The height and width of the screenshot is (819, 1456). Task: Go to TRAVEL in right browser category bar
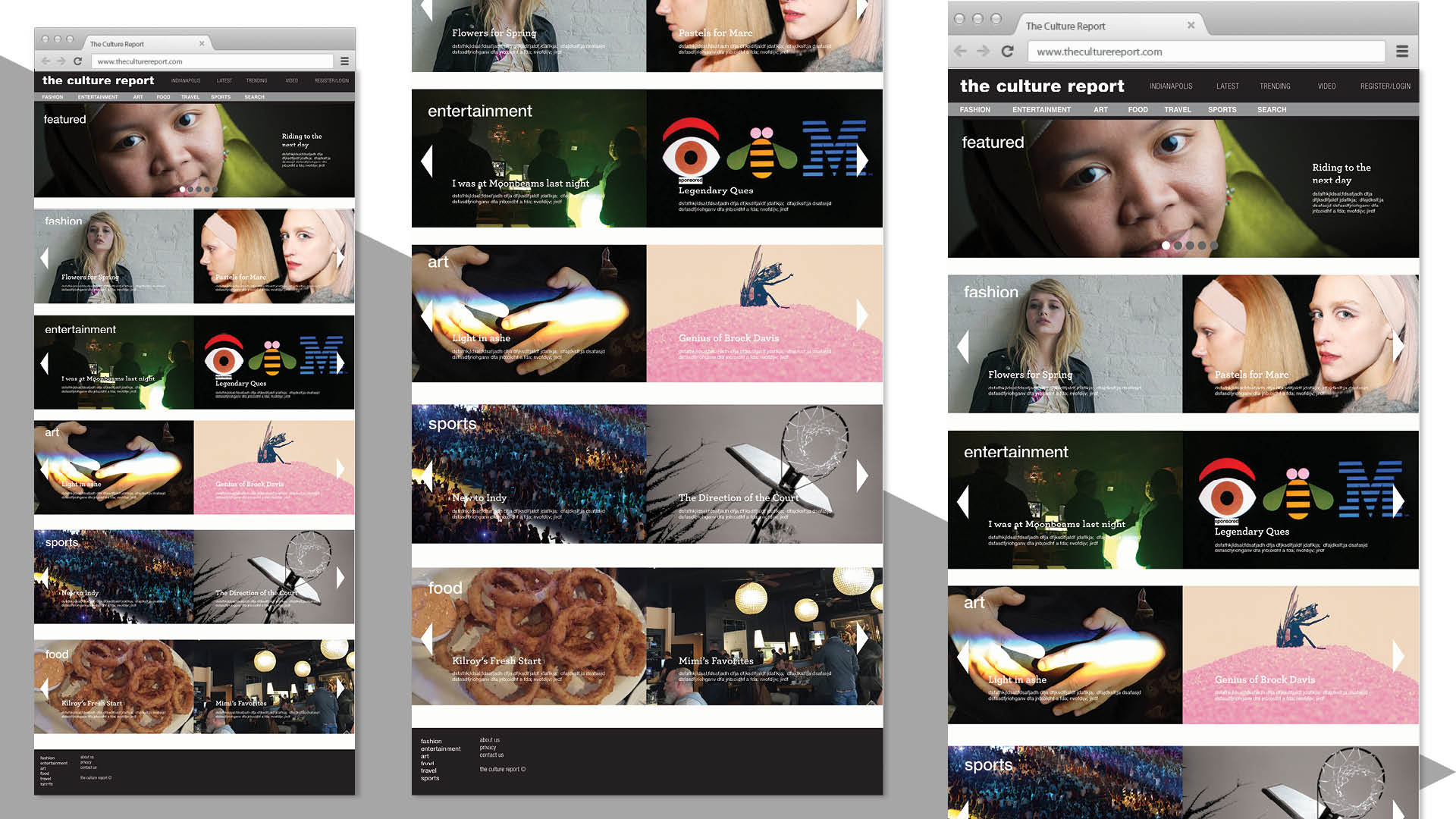(x=1178, y=110)
